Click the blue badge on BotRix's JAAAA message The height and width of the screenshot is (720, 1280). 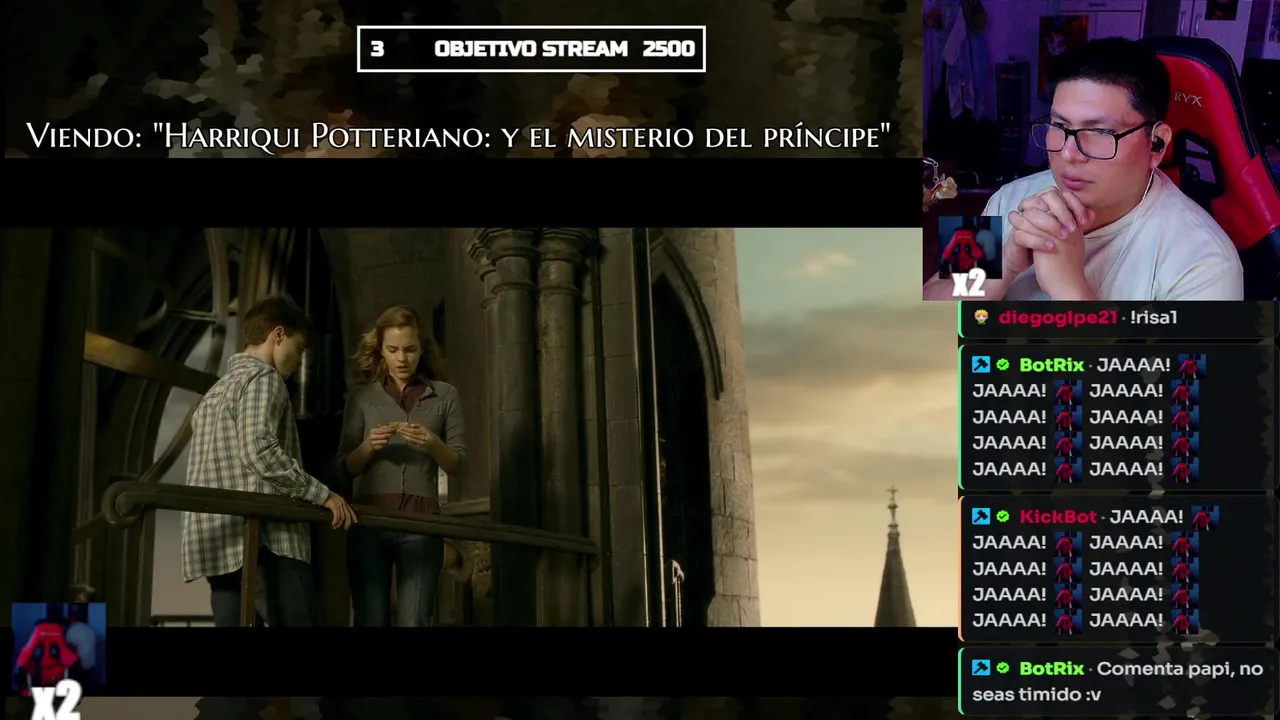pyautogui.click(x=981, y=365)
